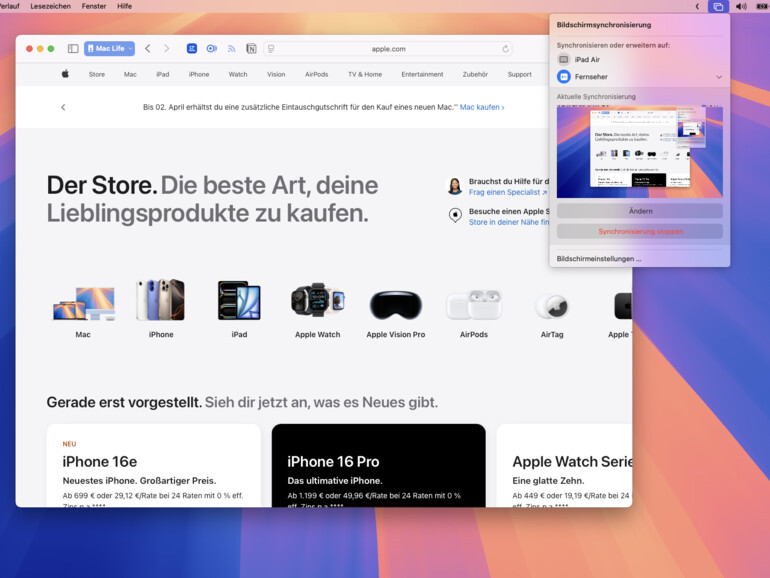Select the AirTag product category image
This screenshot has width=770, height=578.
pyautogui.click(x=552, y=305)
